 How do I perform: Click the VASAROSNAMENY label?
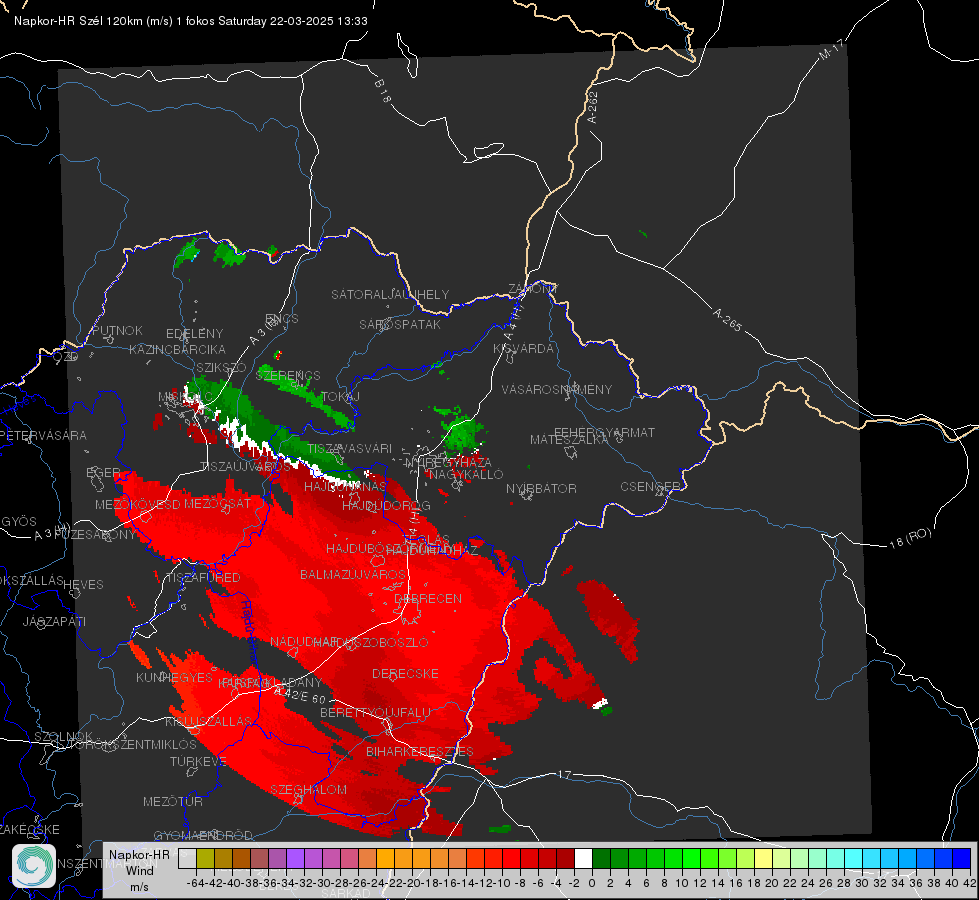point(557,390)
